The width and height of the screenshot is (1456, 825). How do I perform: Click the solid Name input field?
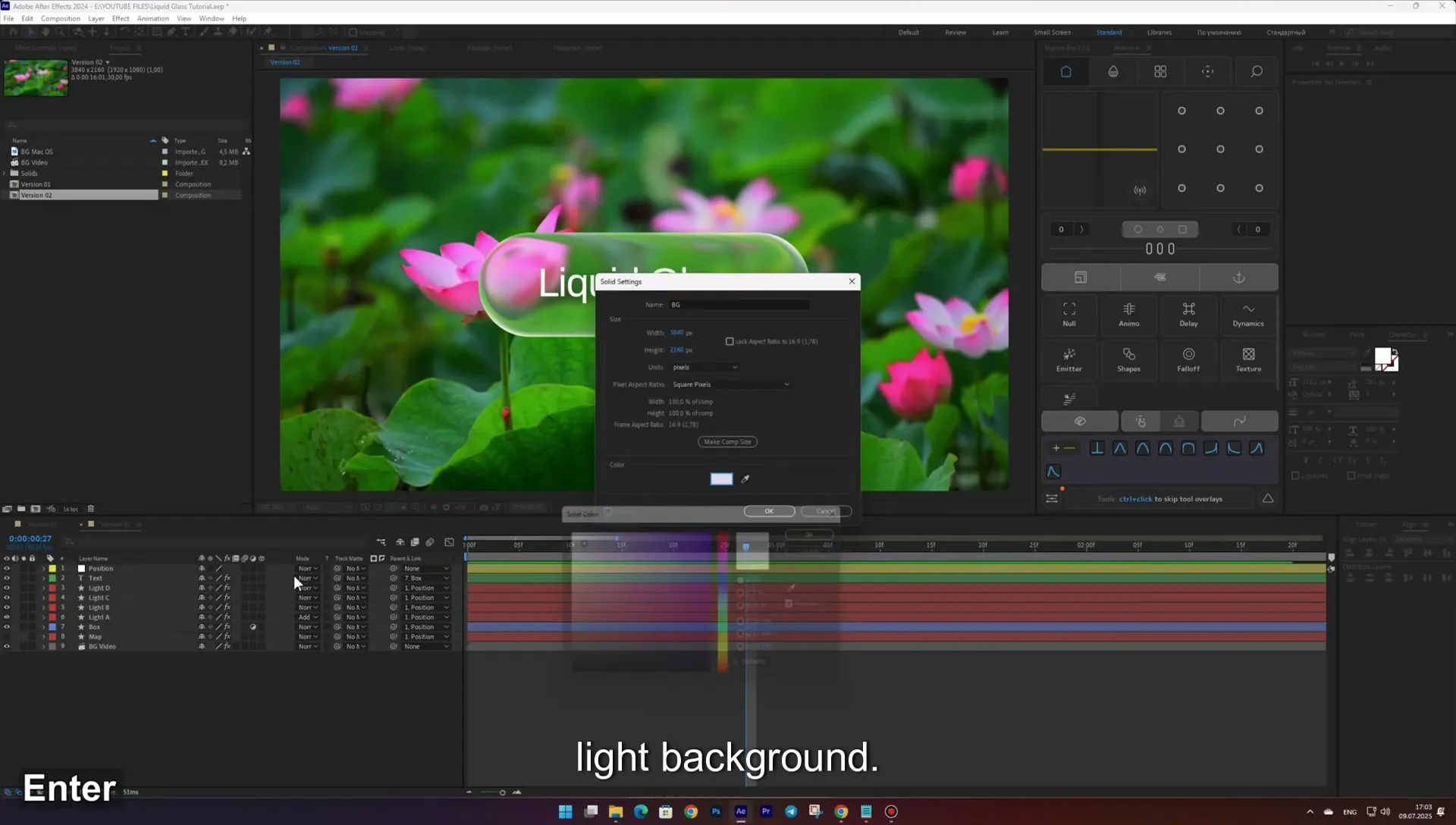coord(739,305)
